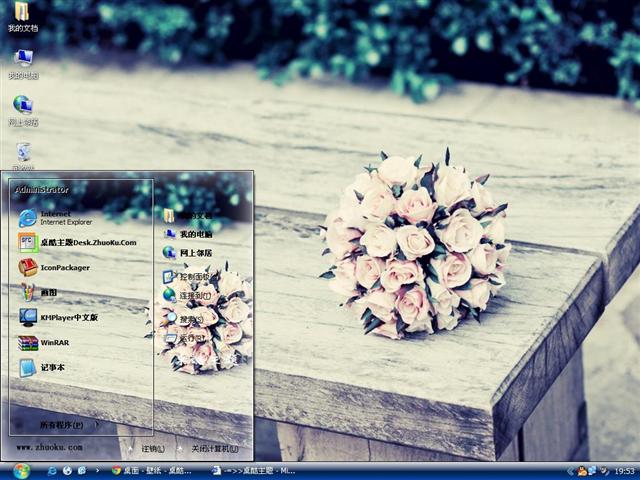The width and height of the screenshot is (640, 480).
Task: Click the Administrator user name
Action: (x=42, y=189)
